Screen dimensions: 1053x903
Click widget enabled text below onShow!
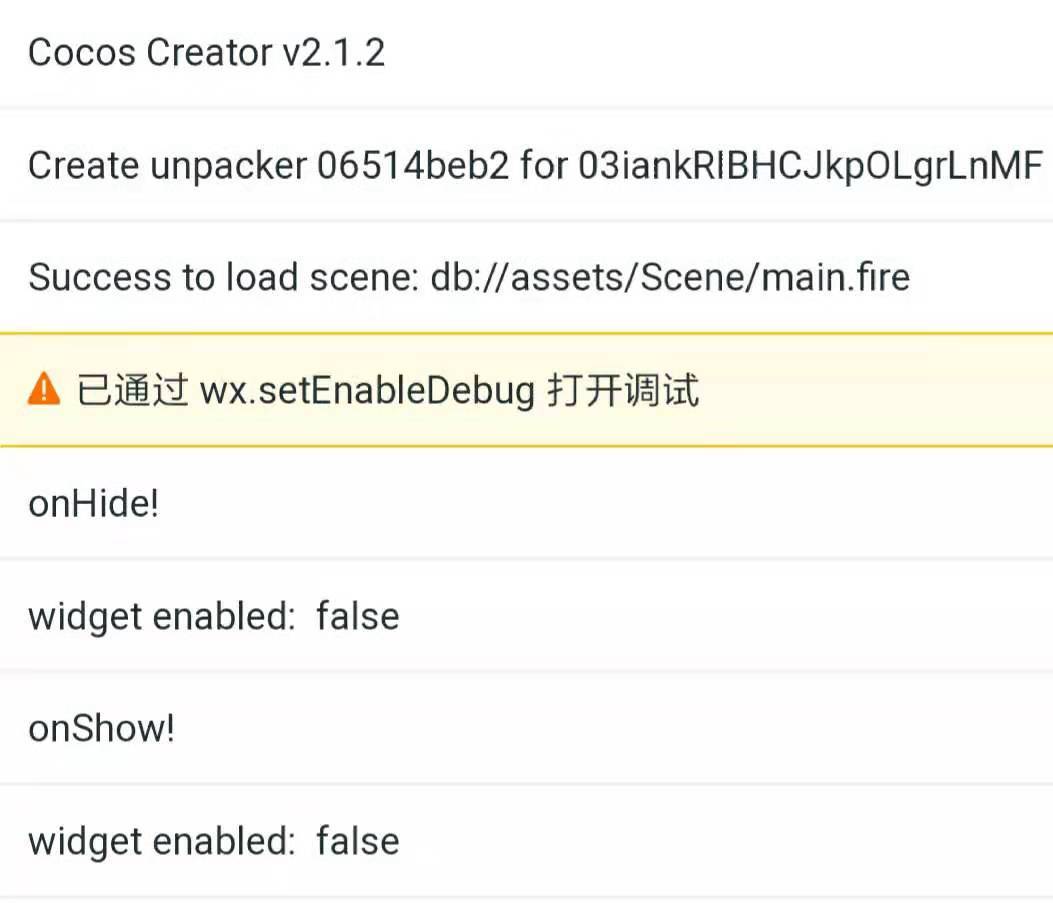point(161,841)
